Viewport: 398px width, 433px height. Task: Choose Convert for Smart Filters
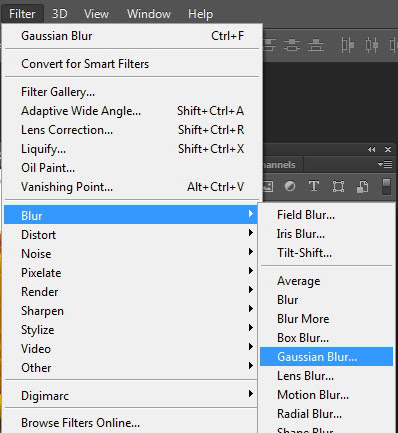(x=132, y=64)
